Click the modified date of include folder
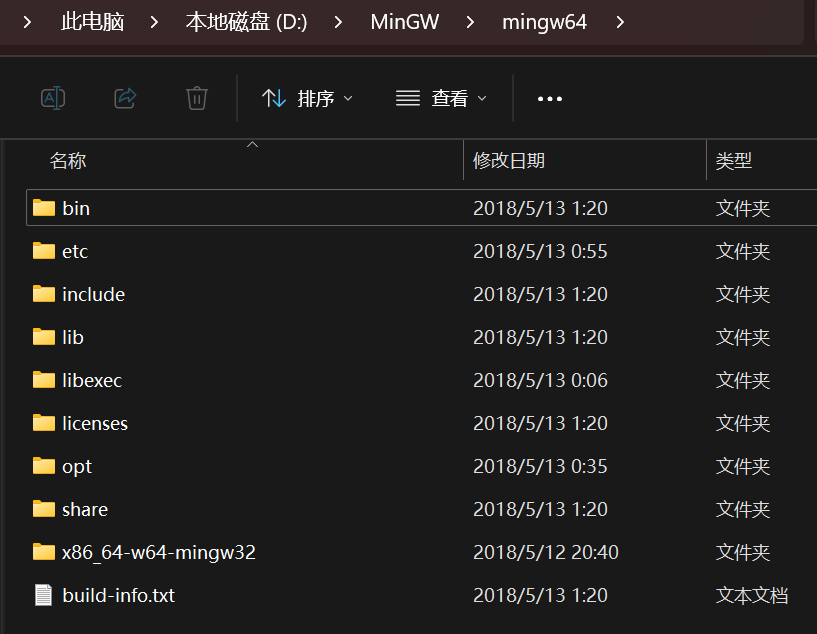 540,294
